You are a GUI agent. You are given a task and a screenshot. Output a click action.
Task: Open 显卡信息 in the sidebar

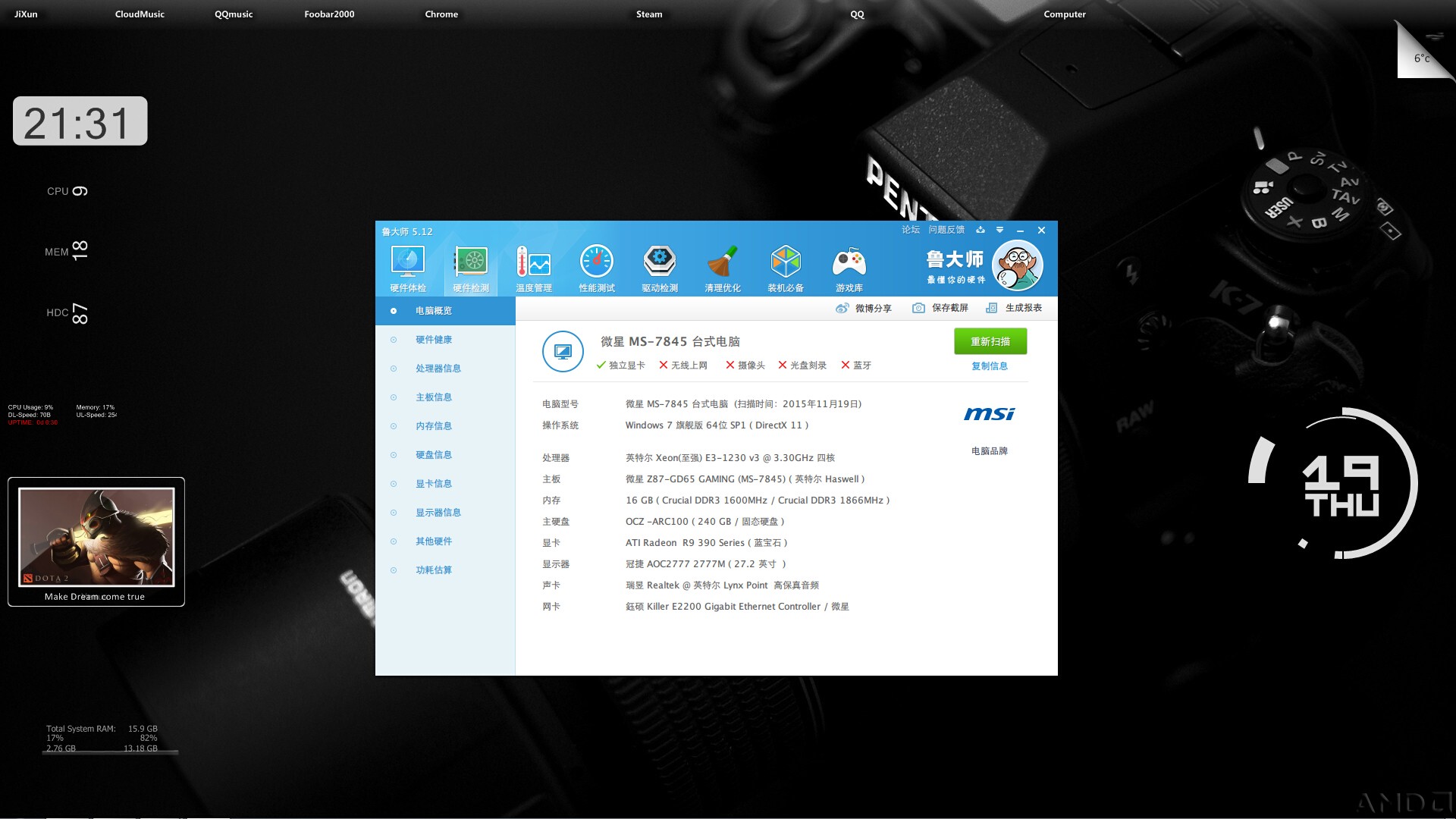pyautogui.click(x=445, y=484)
